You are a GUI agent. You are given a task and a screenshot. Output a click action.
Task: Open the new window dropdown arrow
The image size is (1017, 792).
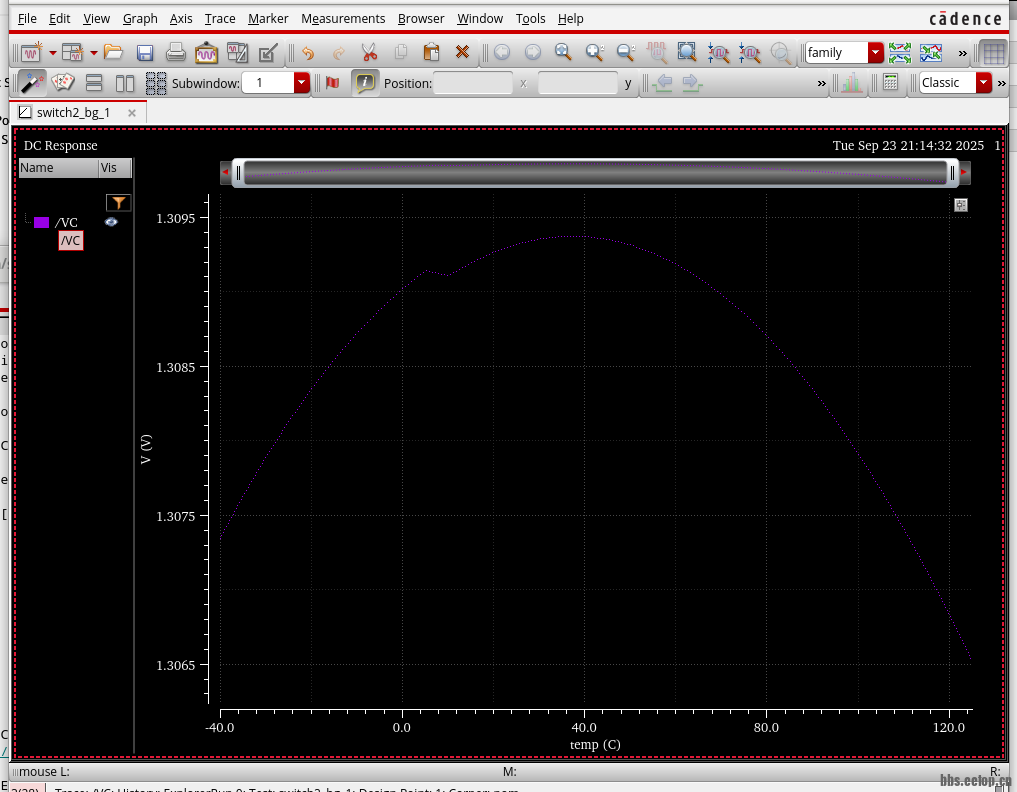(x=53, y=53)
